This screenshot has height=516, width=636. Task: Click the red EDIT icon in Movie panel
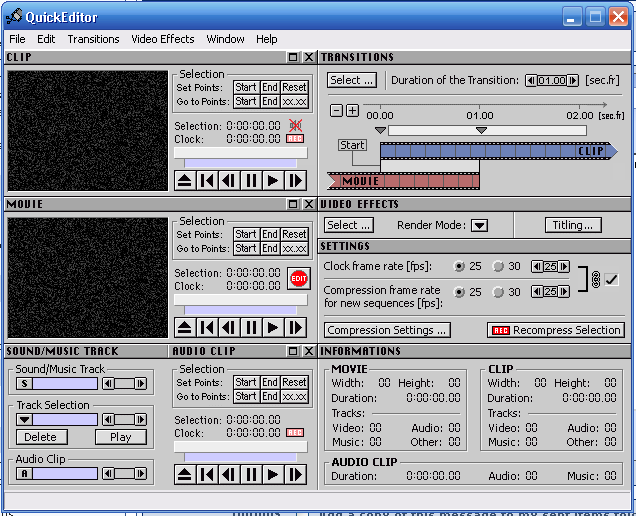click(298, 279)
